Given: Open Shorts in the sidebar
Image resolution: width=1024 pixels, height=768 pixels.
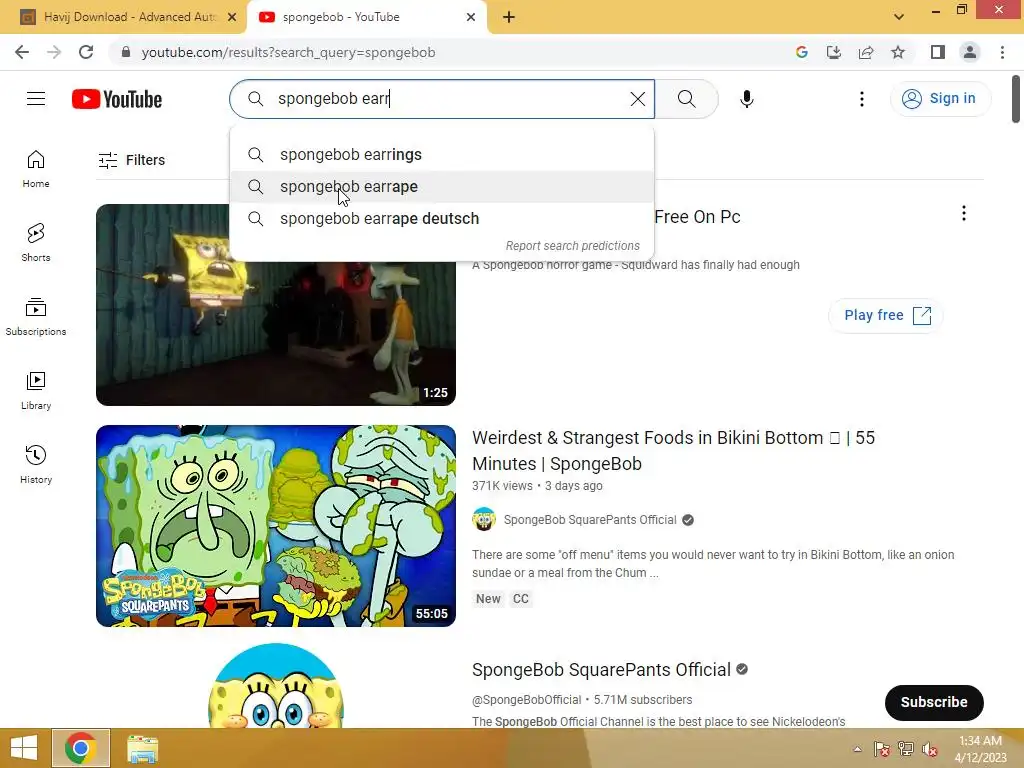Looking at the screenshot, I should pos(36,242).
